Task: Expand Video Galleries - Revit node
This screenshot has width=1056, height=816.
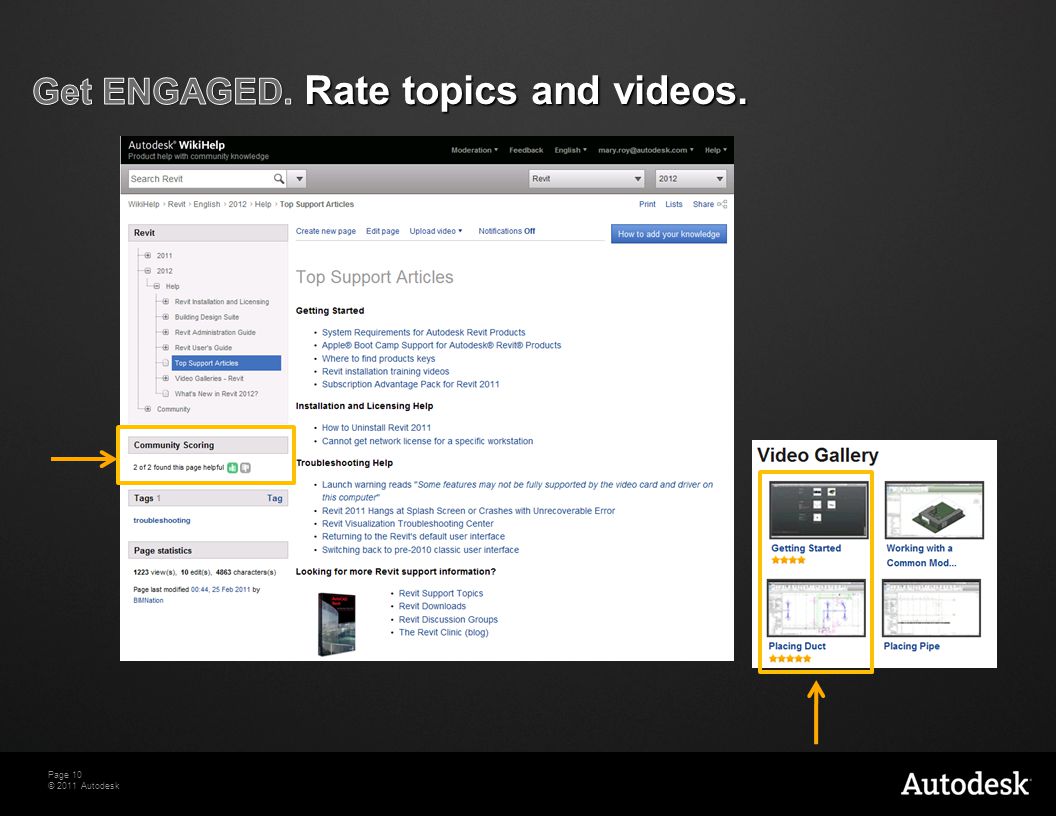Action: (x=165, y=378)
